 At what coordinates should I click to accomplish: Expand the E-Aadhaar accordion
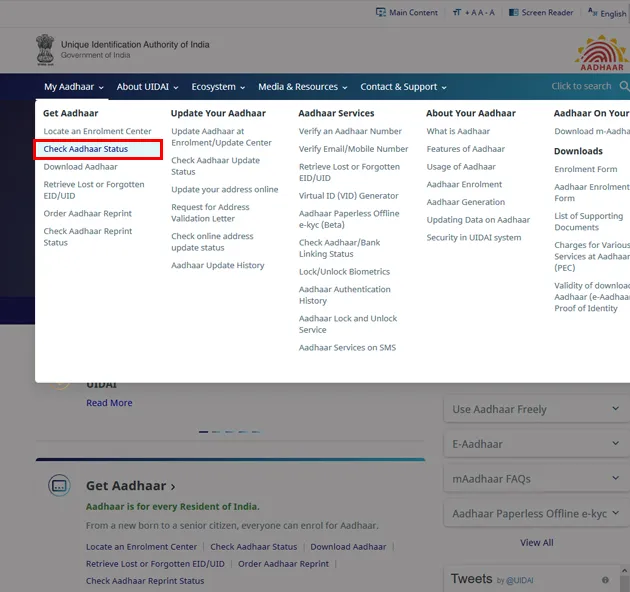coord(615,444)
